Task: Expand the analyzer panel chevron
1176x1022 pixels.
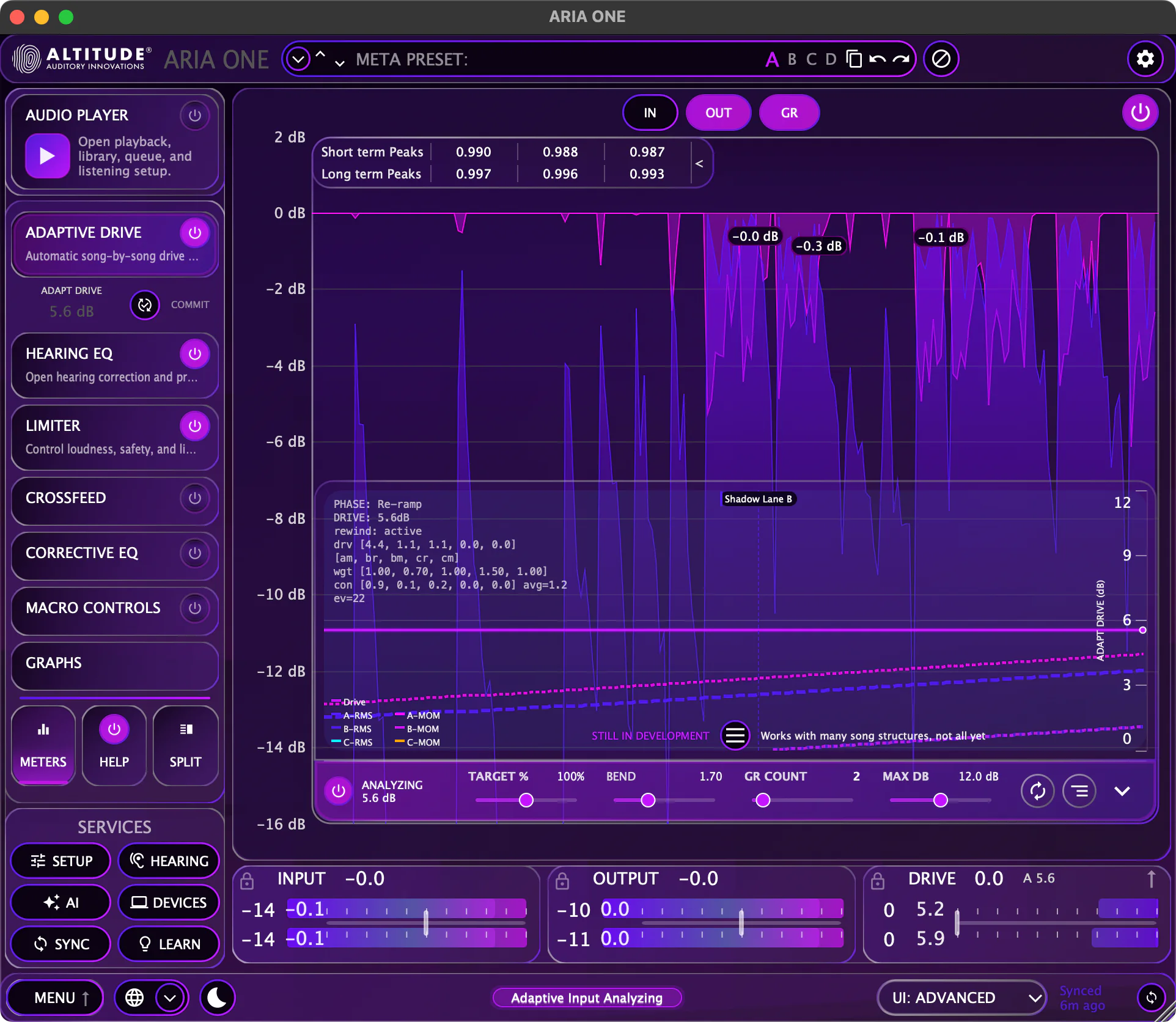Action: [x=1122, y=791]
